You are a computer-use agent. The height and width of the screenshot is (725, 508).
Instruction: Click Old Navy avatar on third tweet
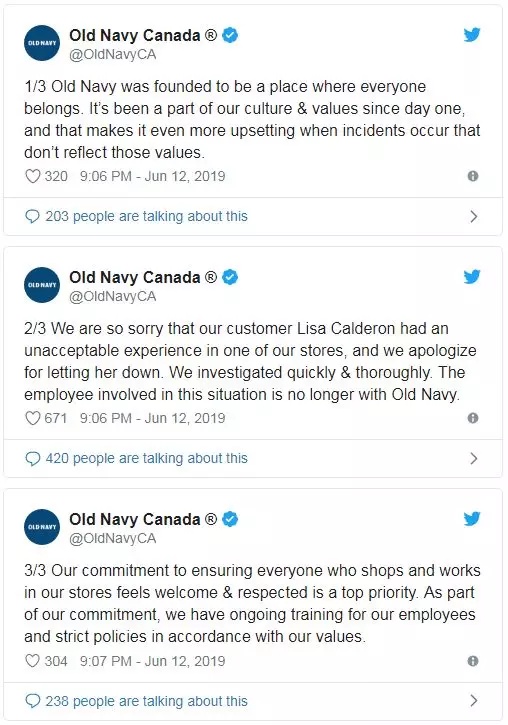pyautogui.click(x=42, y=527)
